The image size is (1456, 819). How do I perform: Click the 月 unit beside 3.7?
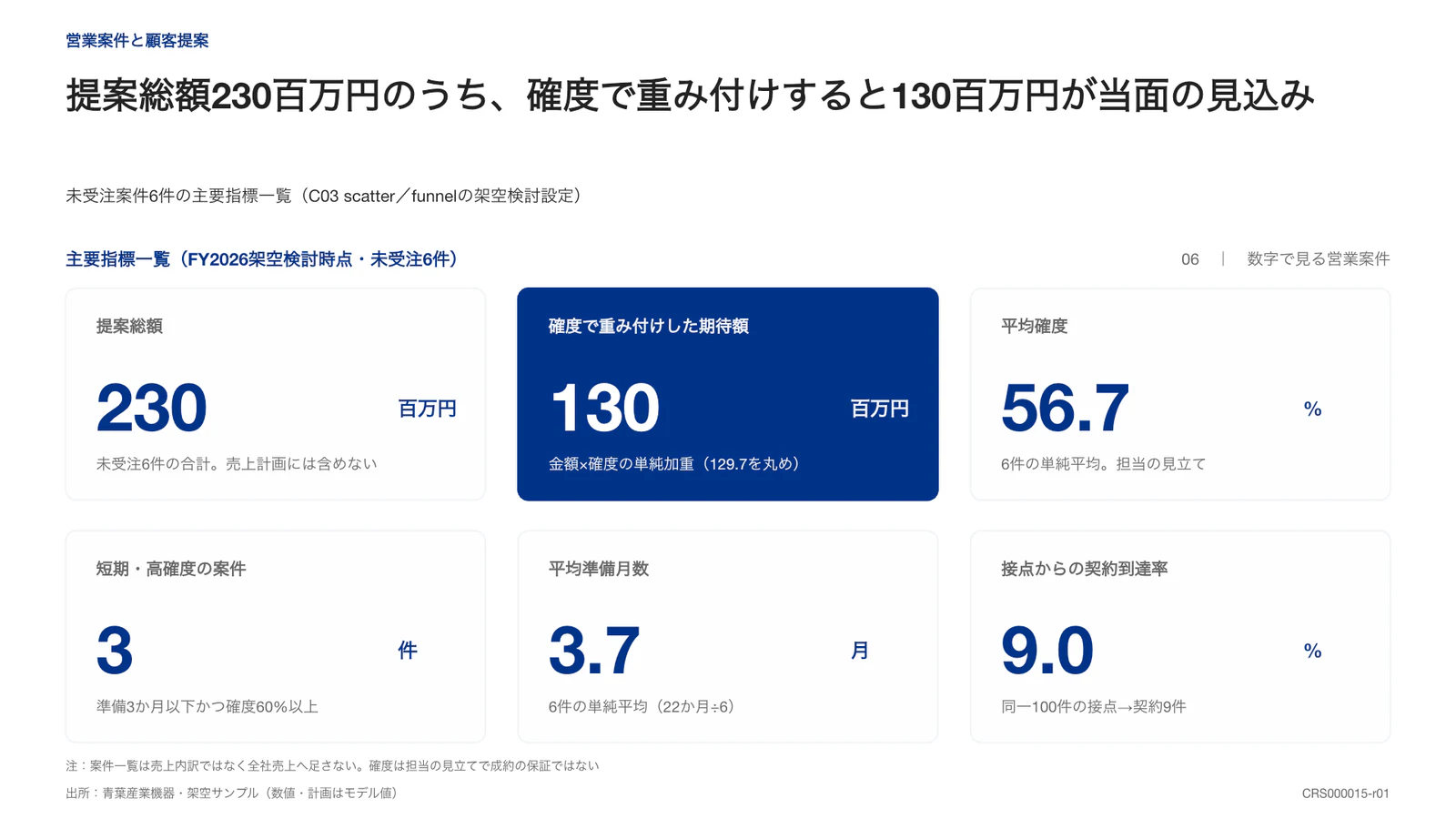[860, 651]
